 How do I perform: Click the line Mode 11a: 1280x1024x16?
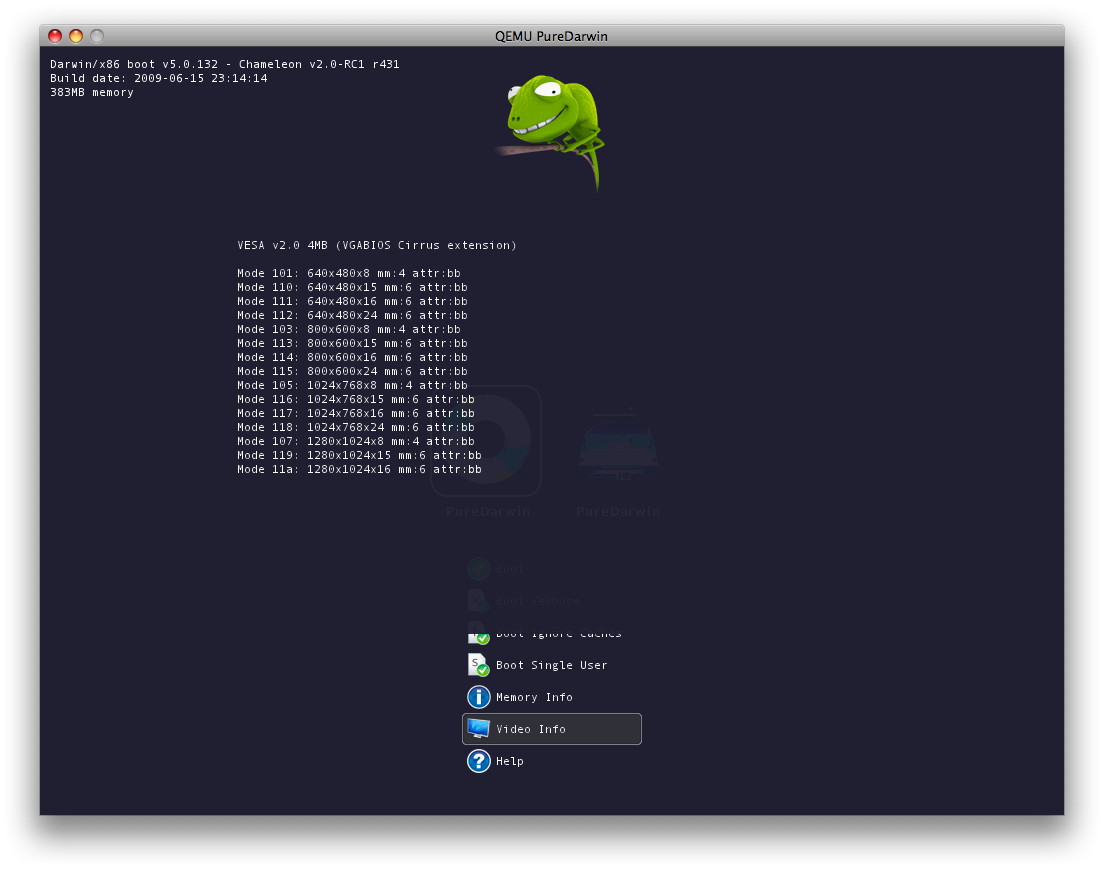point(359,469)
